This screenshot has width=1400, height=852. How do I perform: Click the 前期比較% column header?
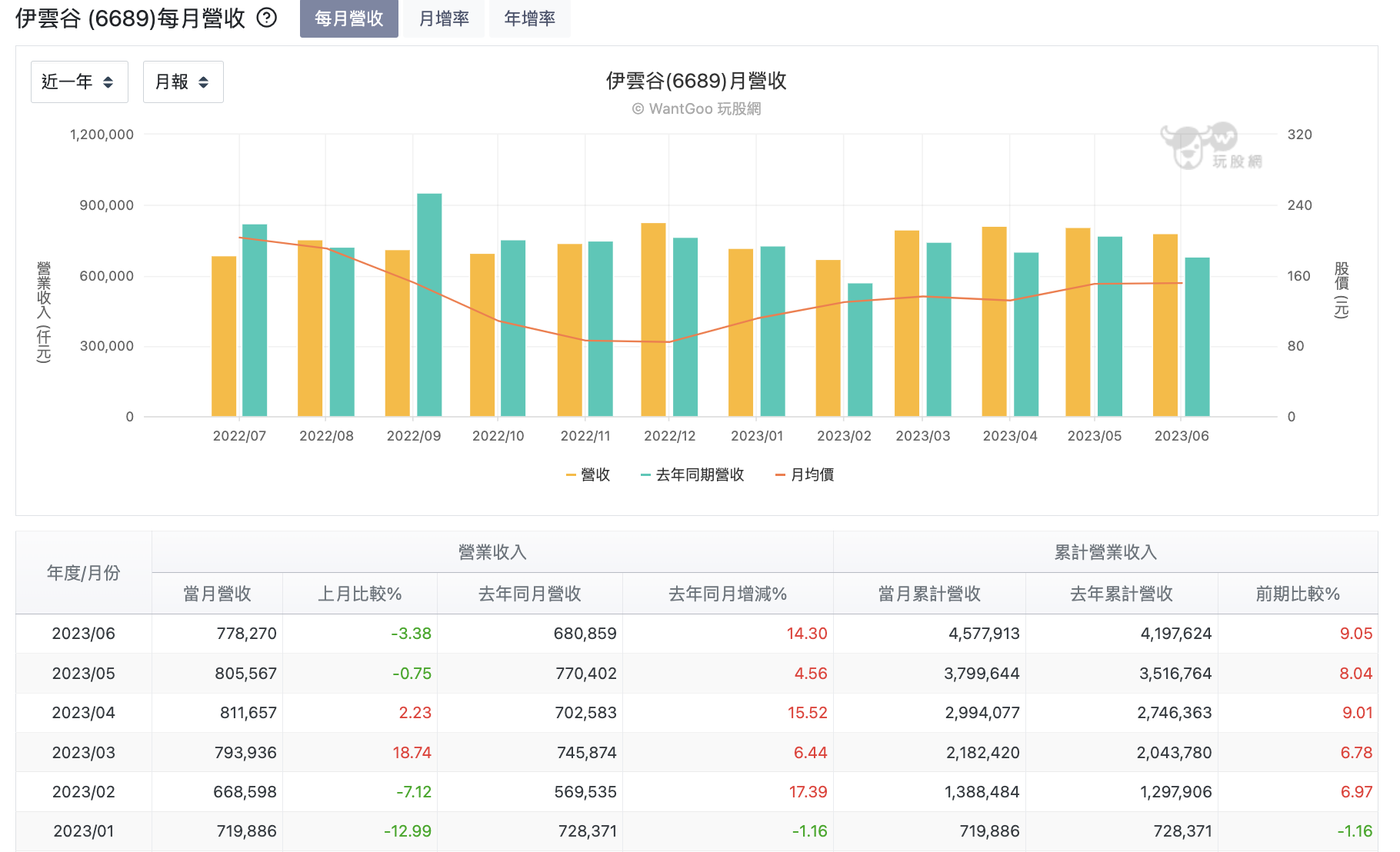[x=1298, y=594]
